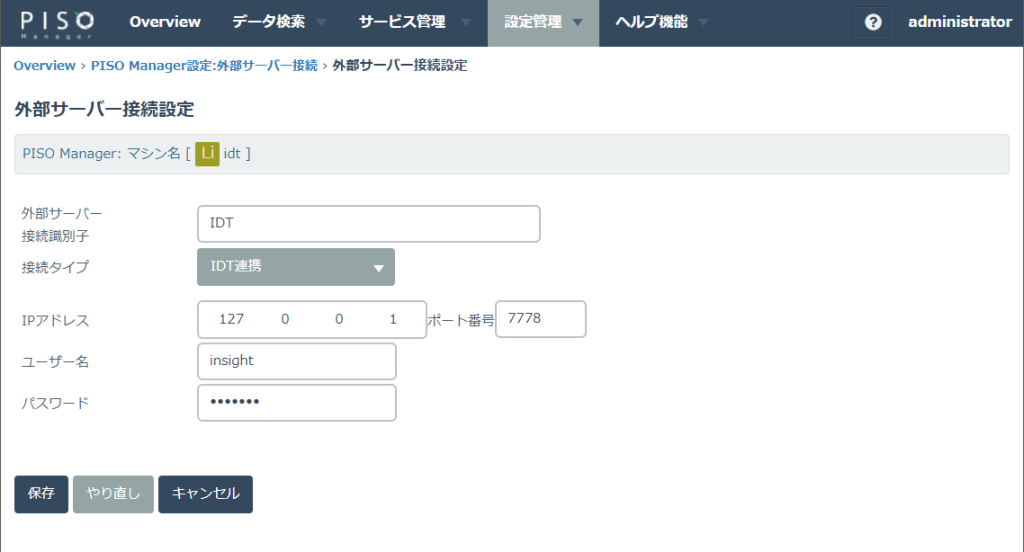Screen dimensions: 1024x552
Task: Focus the 外部サーバー接続識別子 field containing IDT
Action: coord(368,223)
